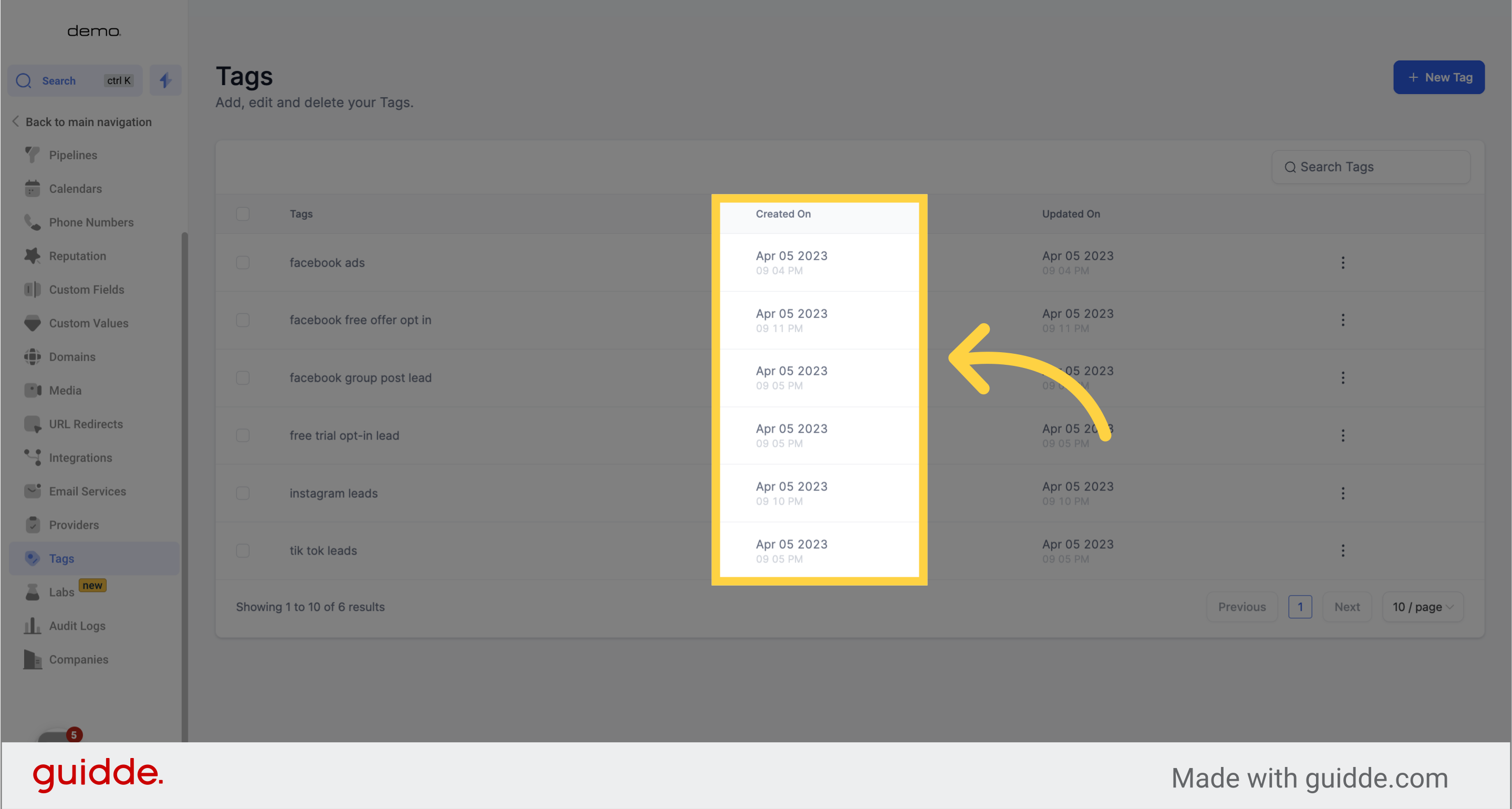Open Custom Fields in the sidebar
This screenshot has height=809, width=1512.
point(86,290)
